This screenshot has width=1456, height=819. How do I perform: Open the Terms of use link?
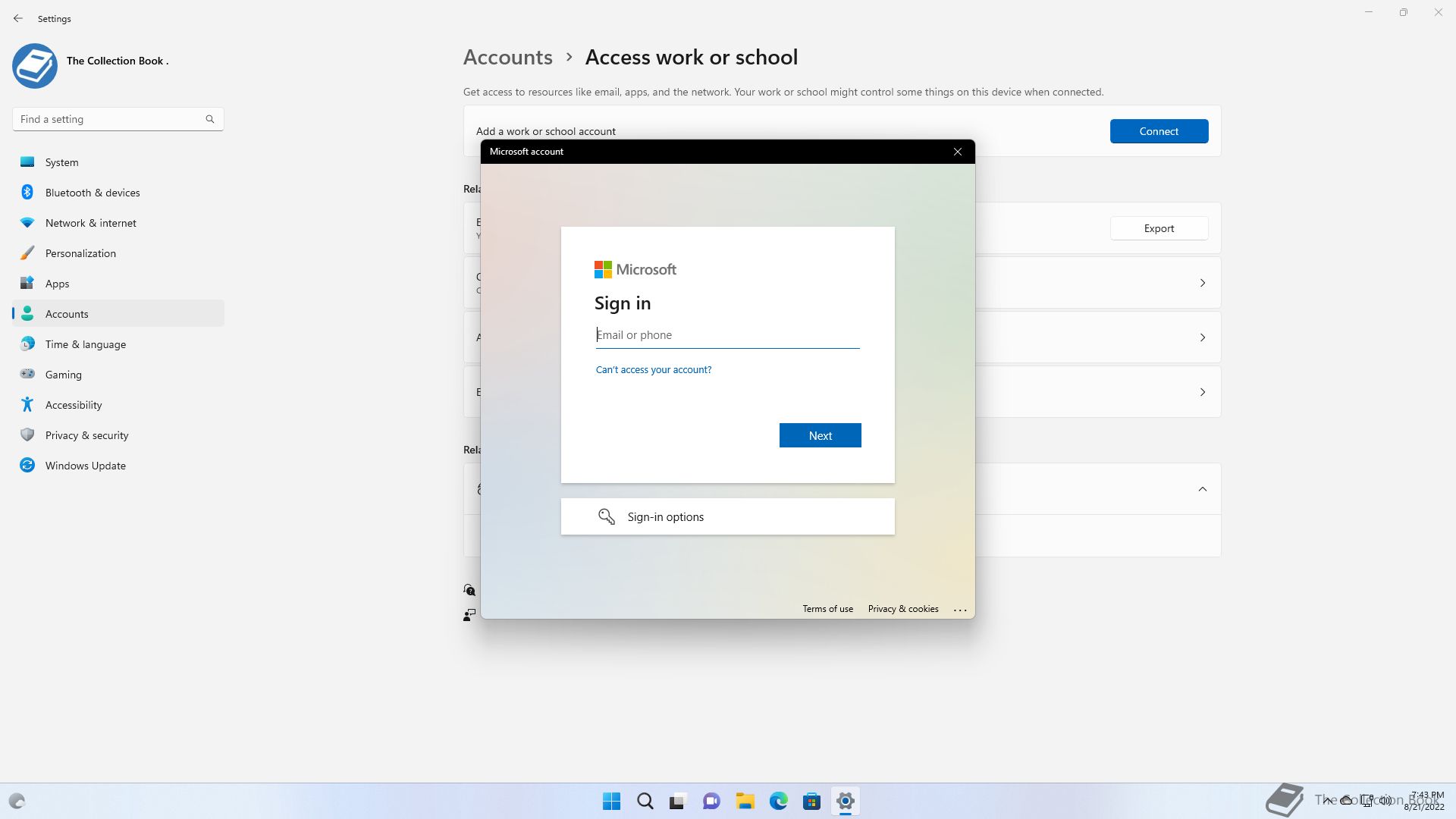828,609
